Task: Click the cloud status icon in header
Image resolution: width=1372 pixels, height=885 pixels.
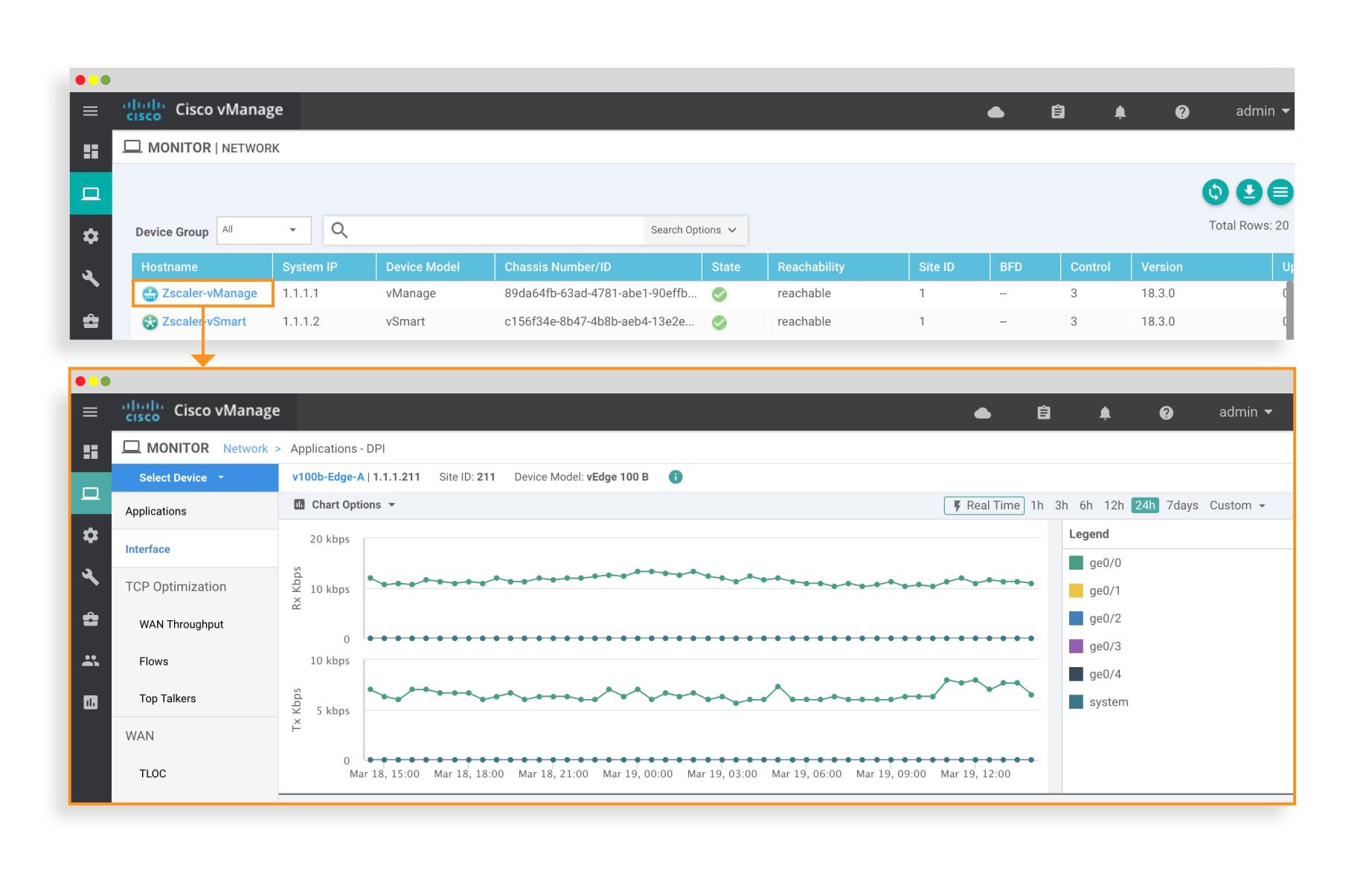Action: pos(984,412)
